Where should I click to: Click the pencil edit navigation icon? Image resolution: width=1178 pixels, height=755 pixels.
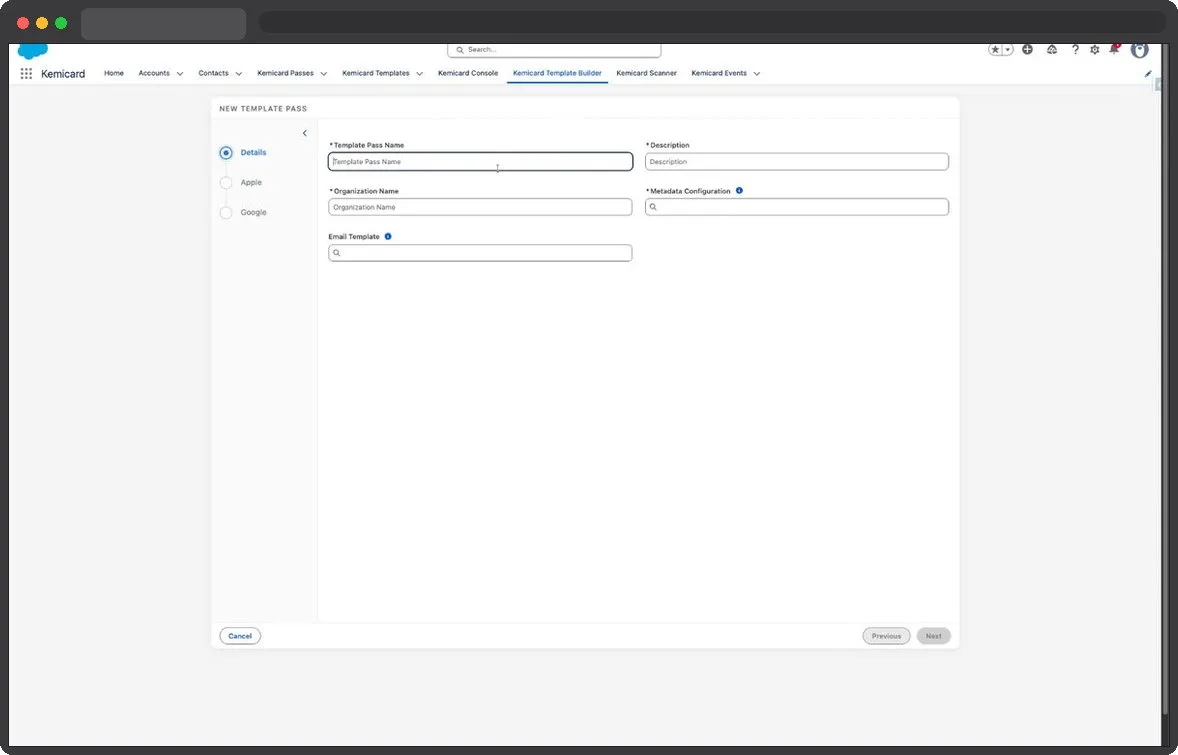point(1148,74)
